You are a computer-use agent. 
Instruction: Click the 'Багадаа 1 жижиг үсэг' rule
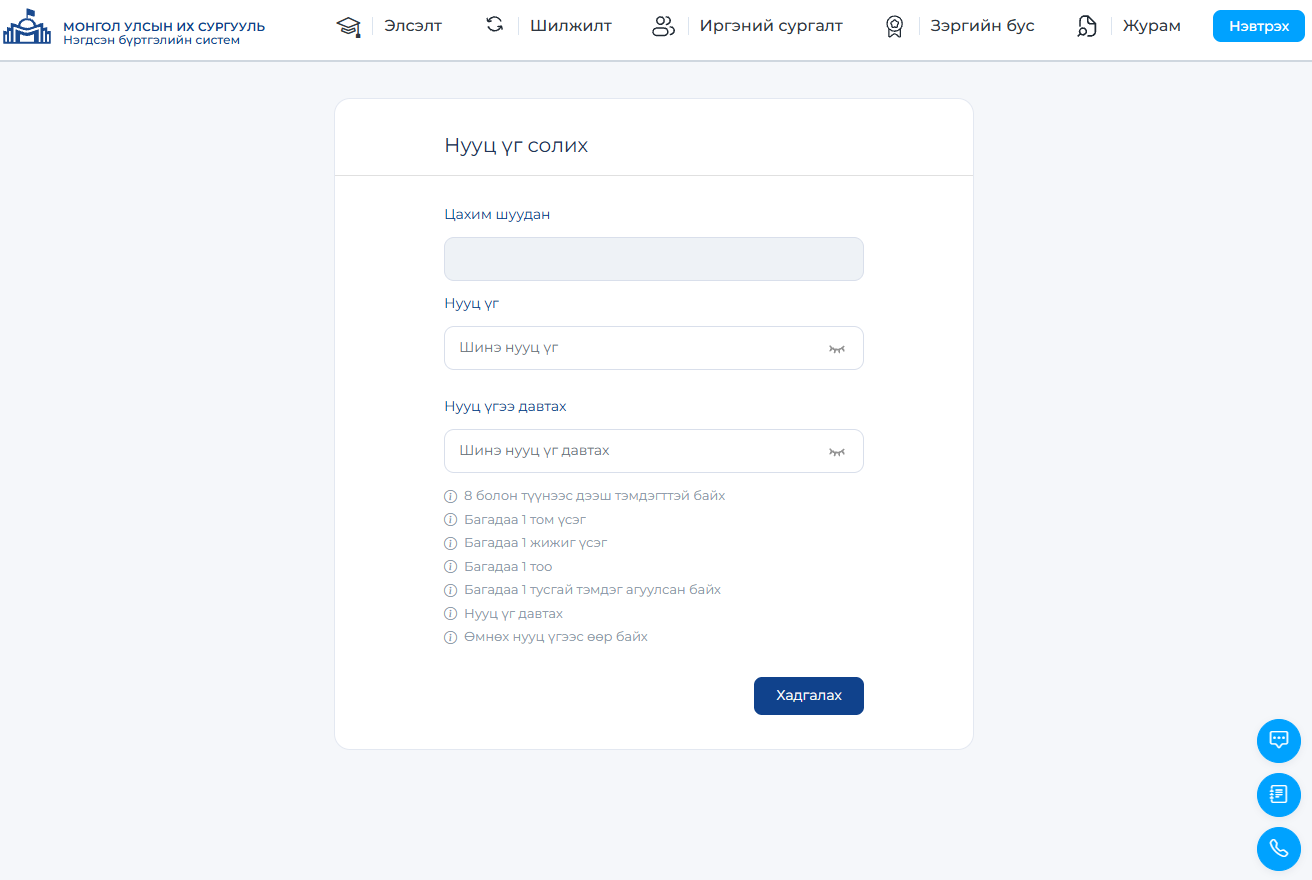(x=536, y=543)
